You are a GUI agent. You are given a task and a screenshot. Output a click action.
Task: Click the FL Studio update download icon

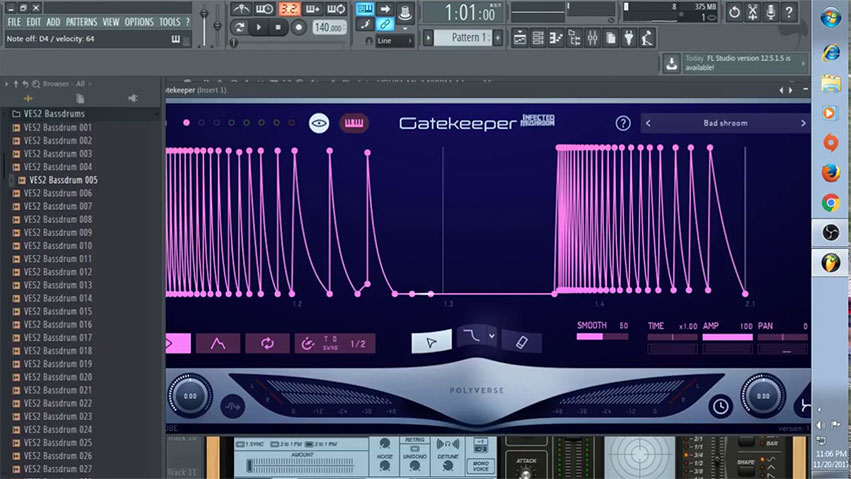671,63
